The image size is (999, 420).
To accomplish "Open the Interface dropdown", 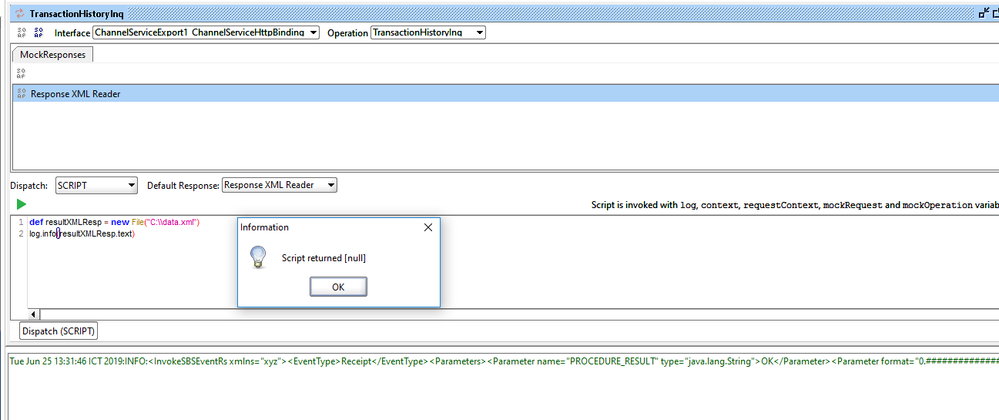I will pyautogui.click(x=206, y=33).
